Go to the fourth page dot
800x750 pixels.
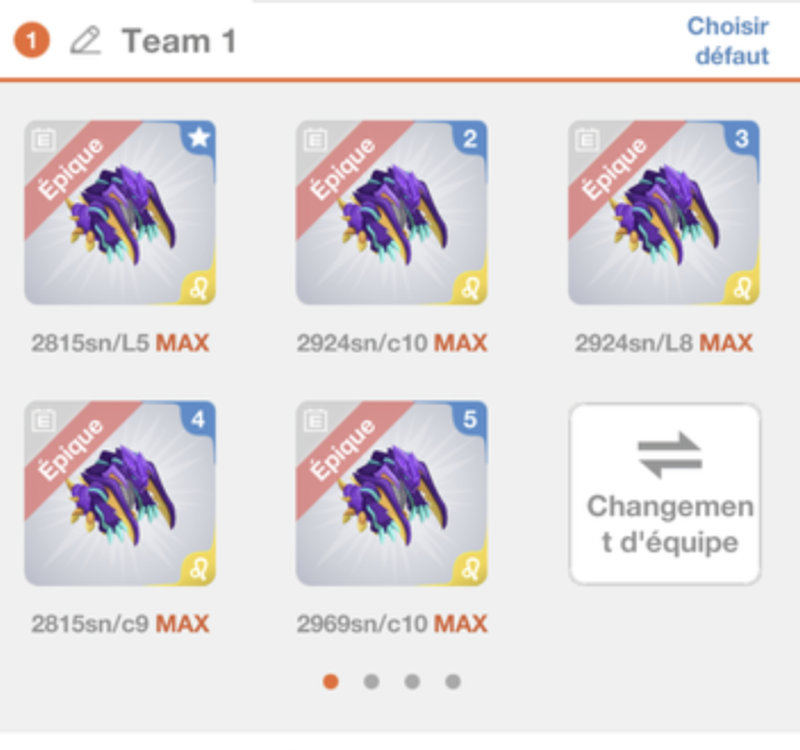[x=453, y=682]
